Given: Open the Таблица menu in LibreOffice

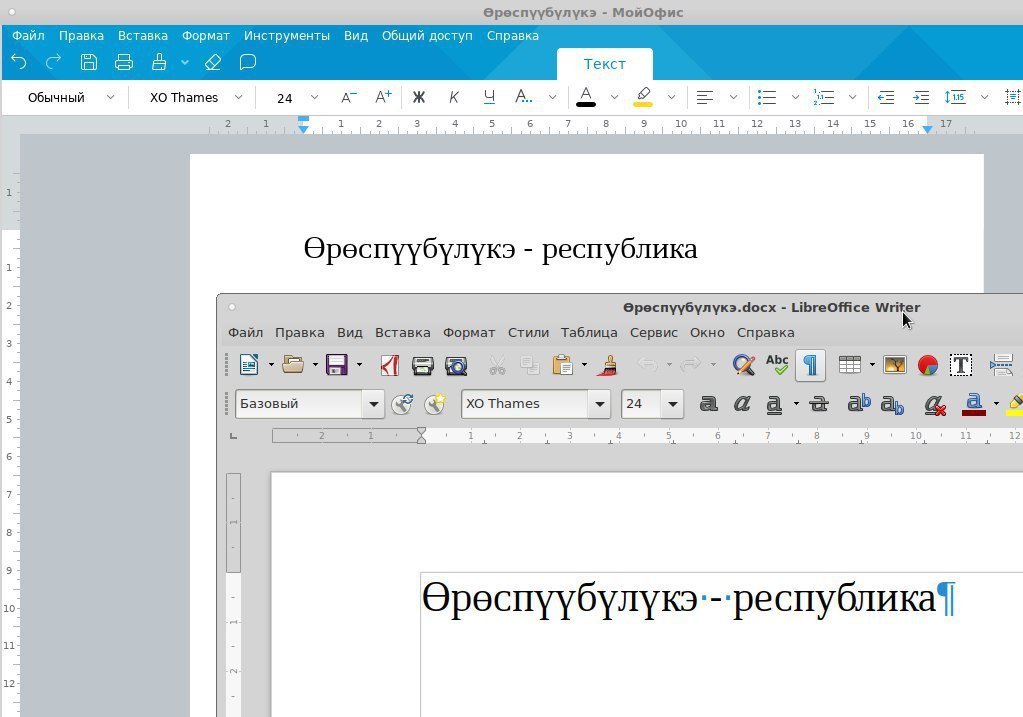Looking at the screenshot, I should coord(588,332).
